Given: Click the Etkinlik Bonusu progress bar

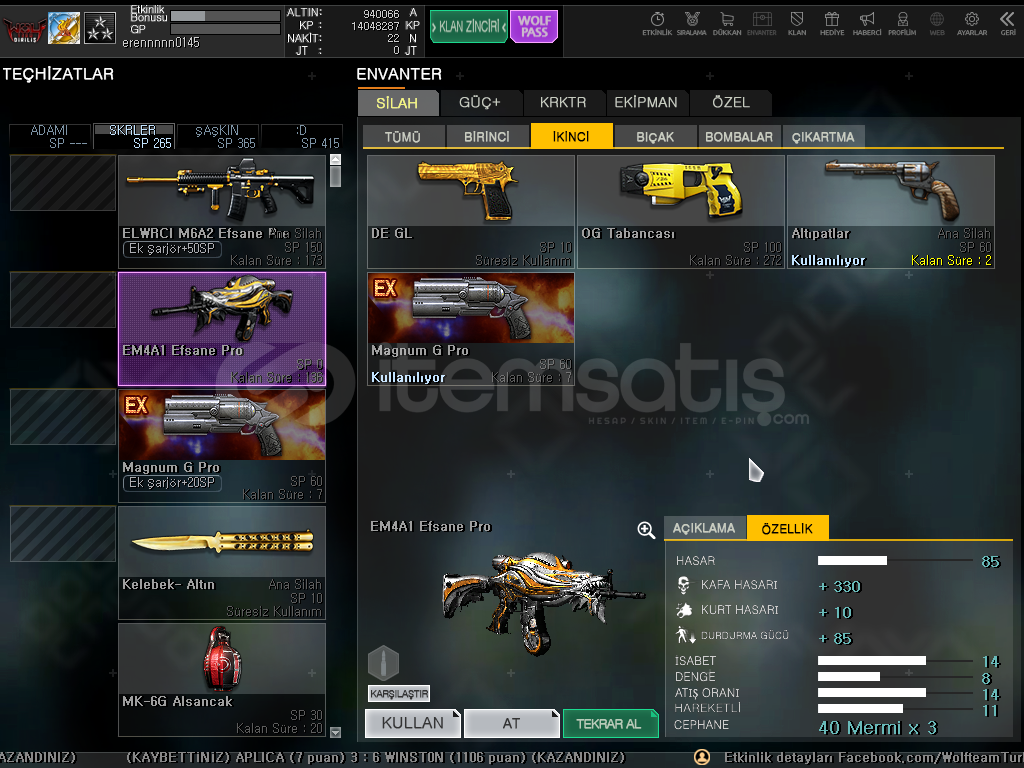Looking at the screenshot, I should [x=225, y=16].
